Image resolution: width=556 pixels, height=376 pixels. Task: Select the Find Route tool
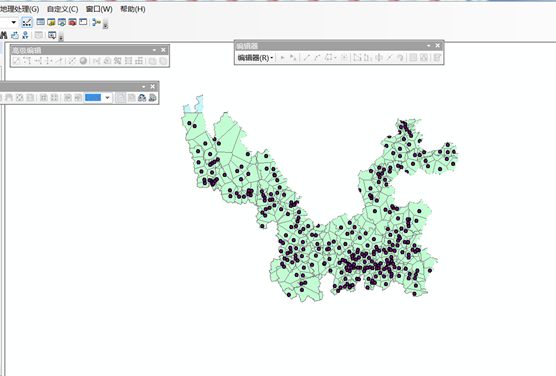[x=15, y=35]
